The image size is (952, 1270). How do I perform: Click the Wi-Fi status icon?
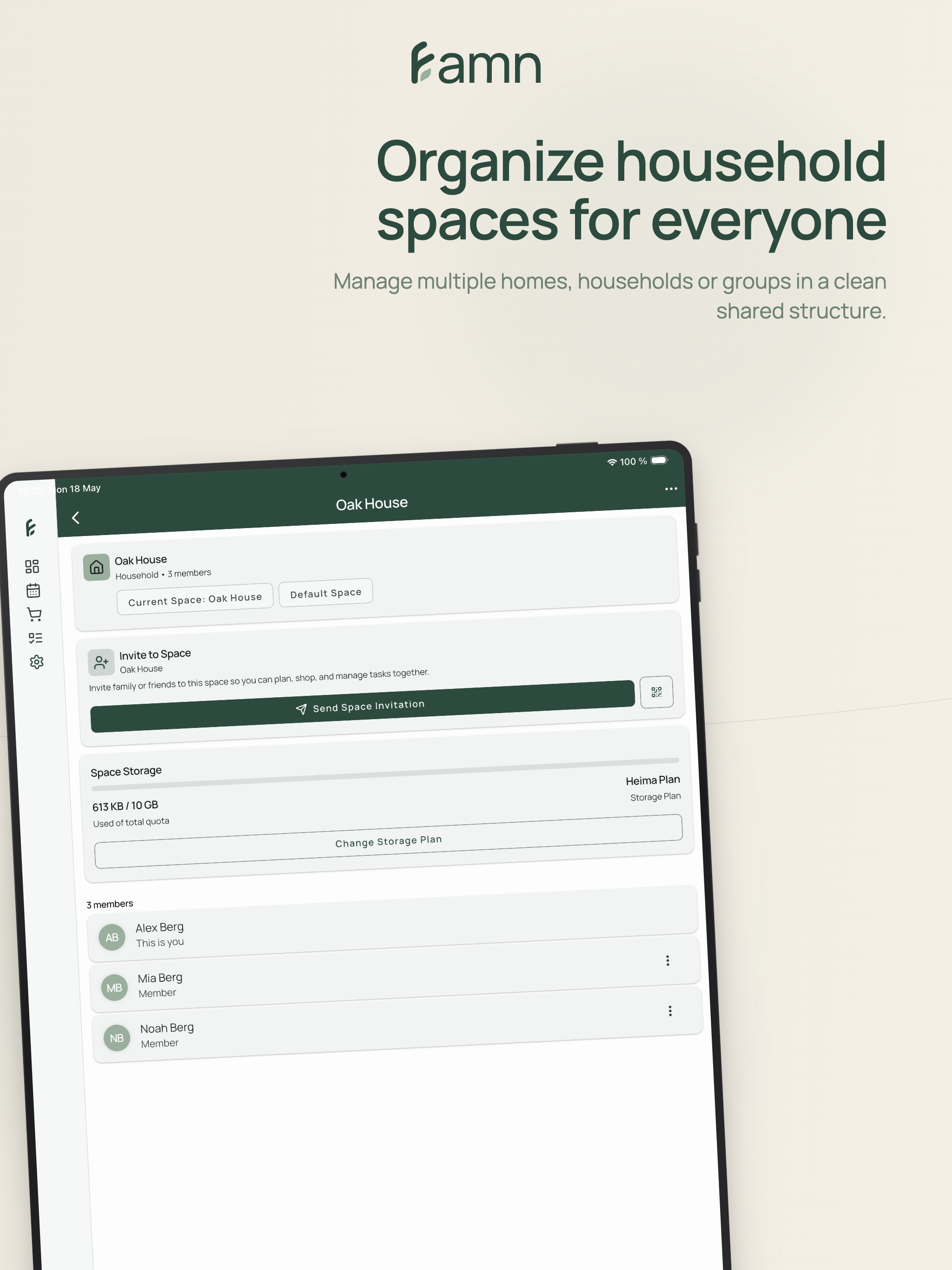612,462
